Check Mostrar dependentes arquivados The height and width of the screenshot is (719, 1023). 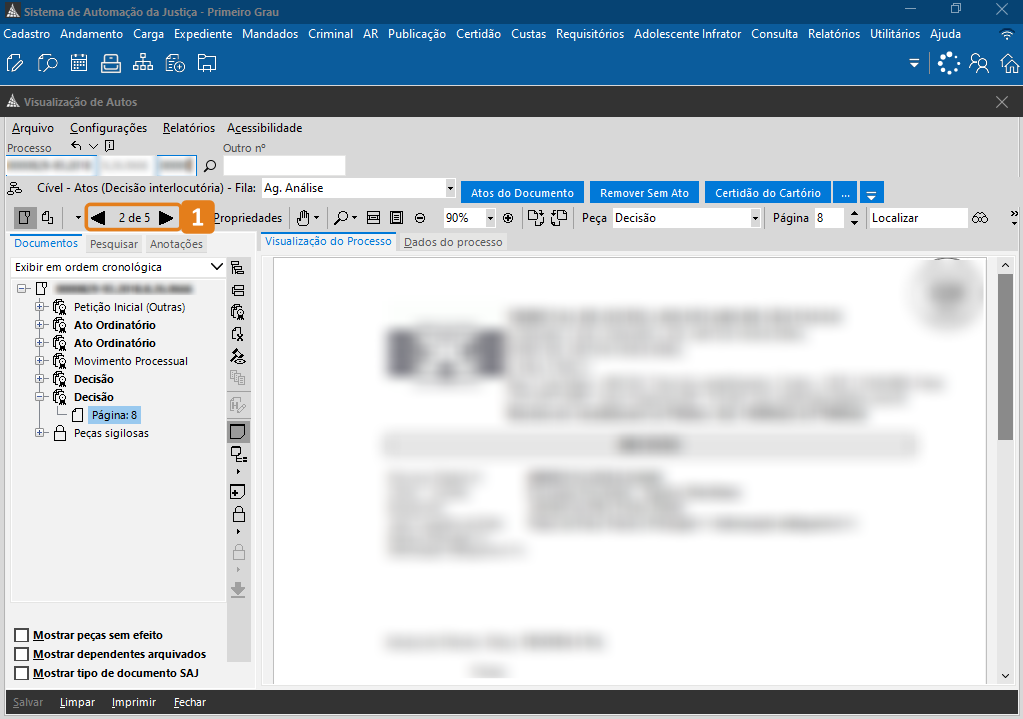pos(22,654)
